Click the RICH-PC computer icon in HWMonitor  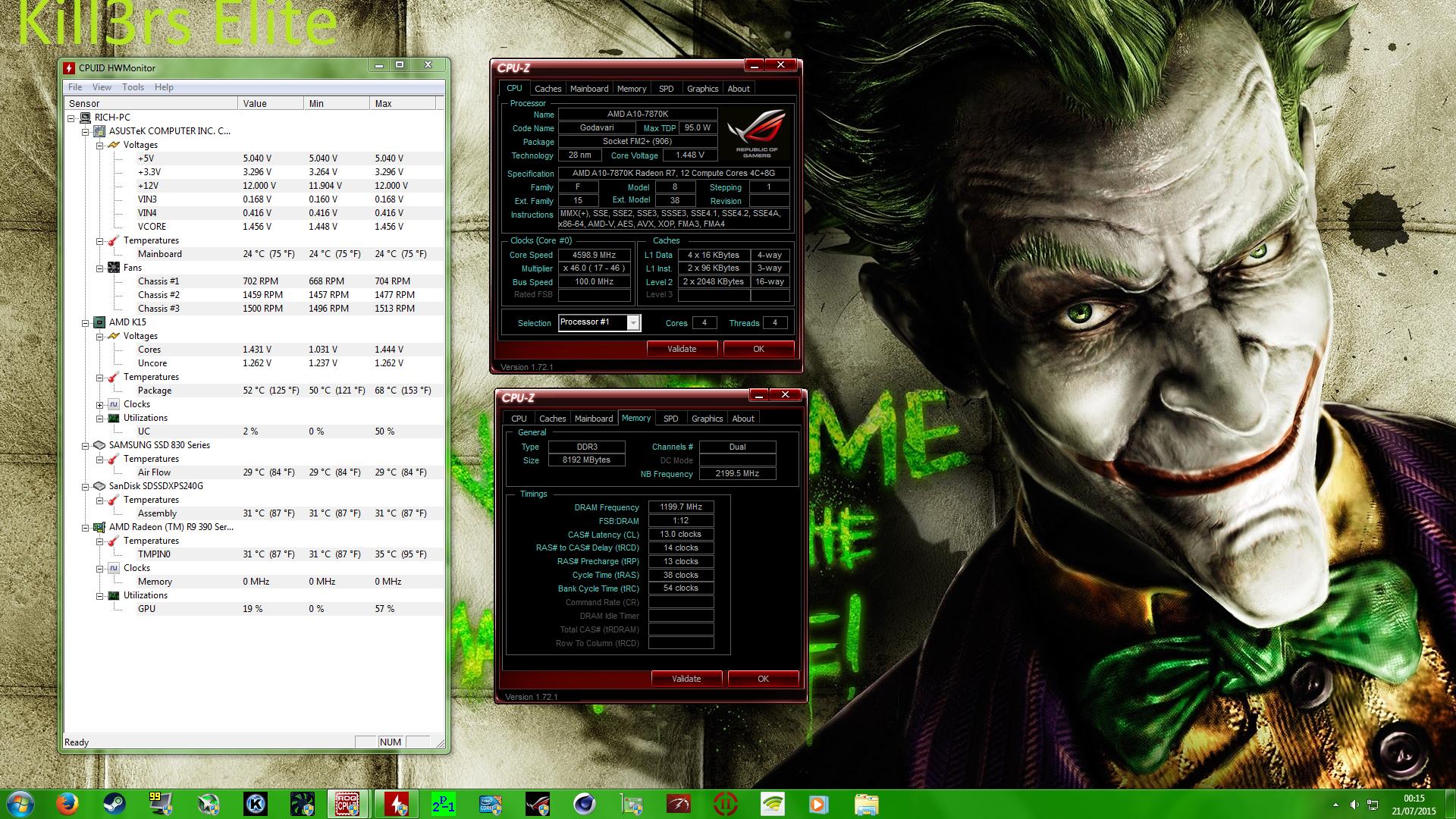pyautogui.click(x=85, y=118)
